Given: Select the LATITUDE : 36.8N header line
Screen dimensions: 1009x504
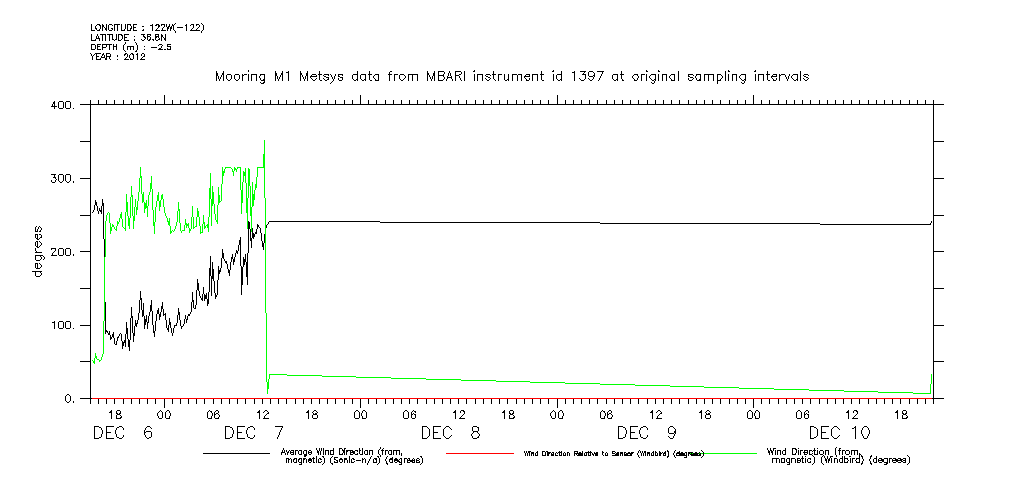Looking at the screenshot, I should click(x=127, y=37).
